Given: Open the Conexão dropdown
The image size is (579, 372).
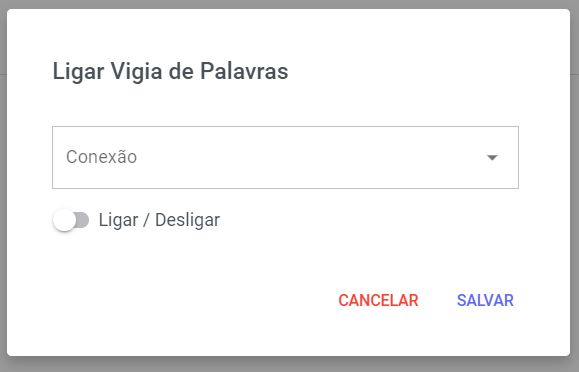Looking at the screenshot, I should 285,157.
